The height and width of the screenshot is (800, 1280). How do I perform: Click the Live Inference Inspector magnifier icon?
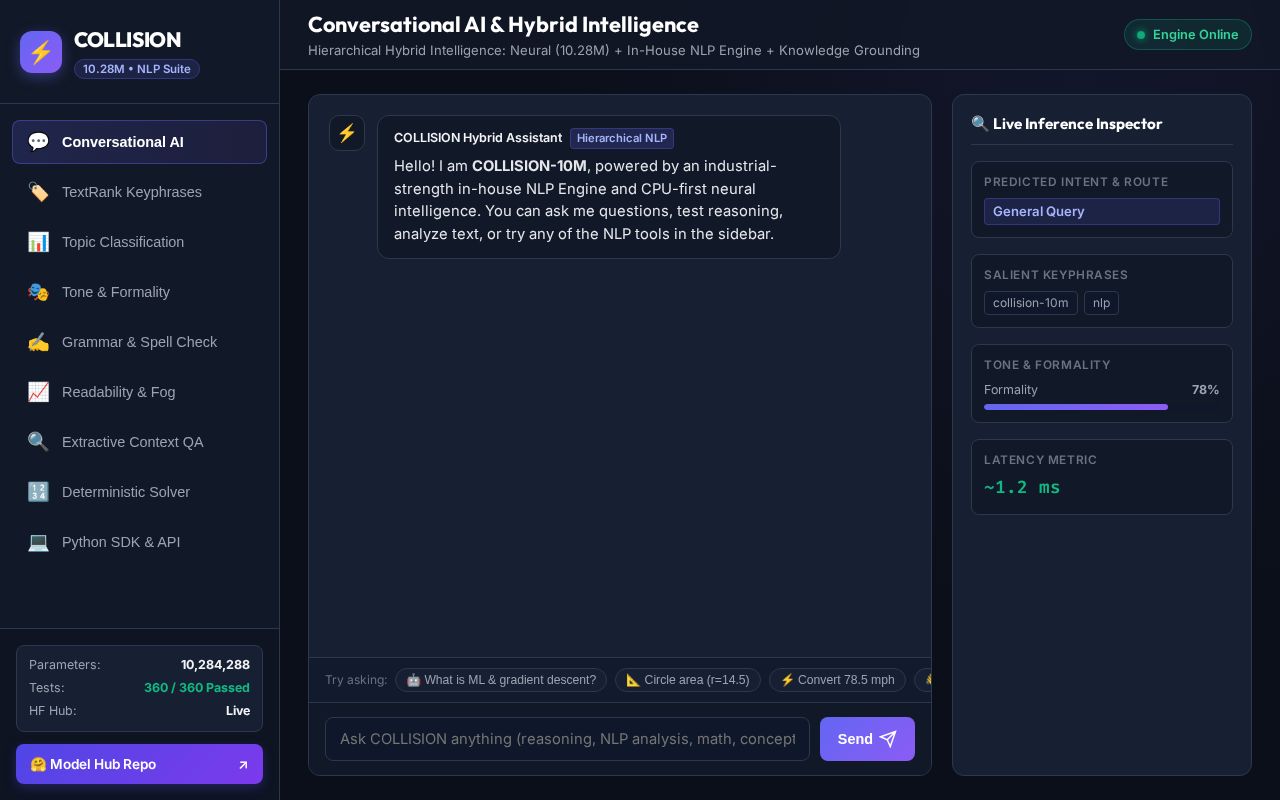pyautogui.click(x=980, y=124)
